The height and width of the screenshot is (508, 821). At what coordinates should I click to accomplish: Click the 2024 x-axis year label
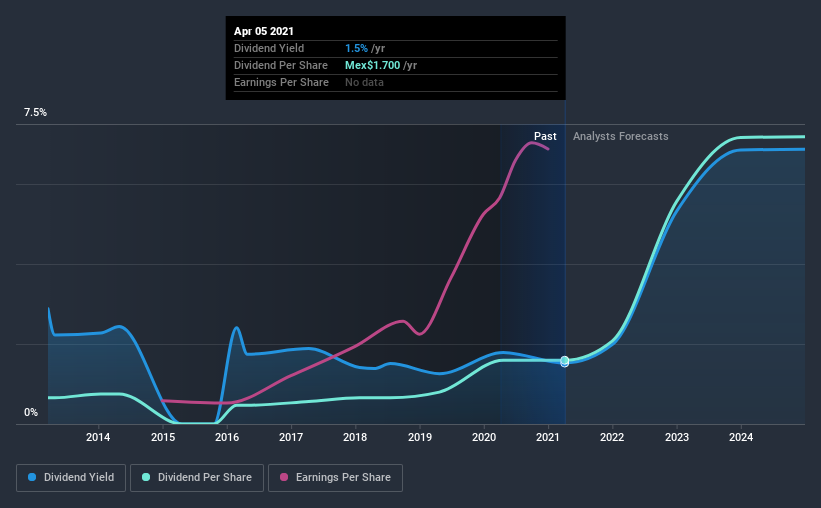pos(741,437)
